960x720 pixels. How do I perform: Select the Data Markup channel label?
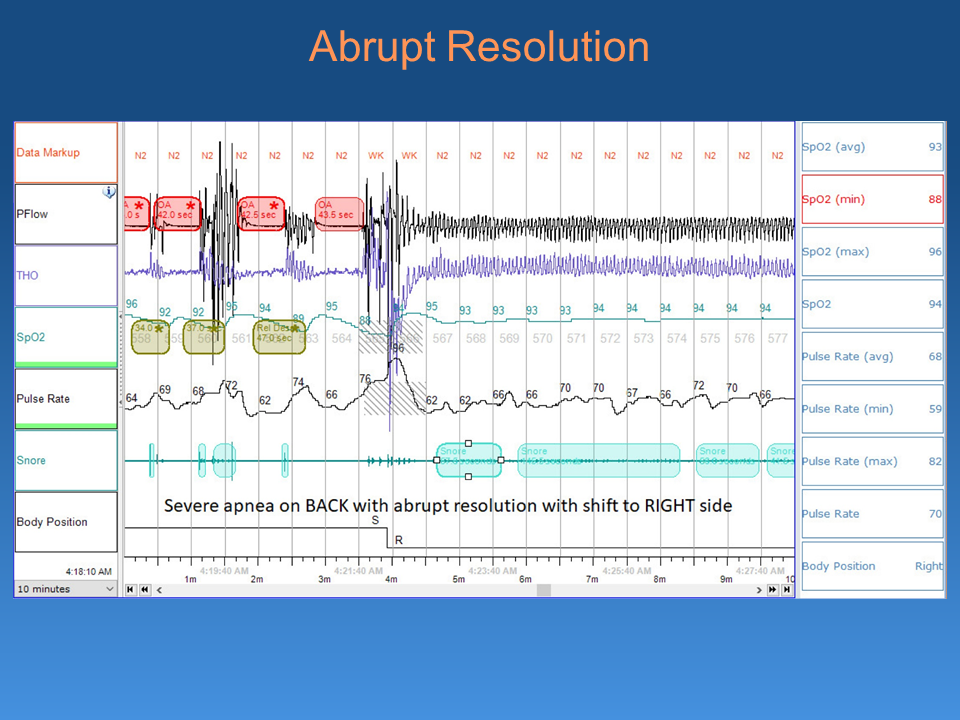click(x=66, y=153)
